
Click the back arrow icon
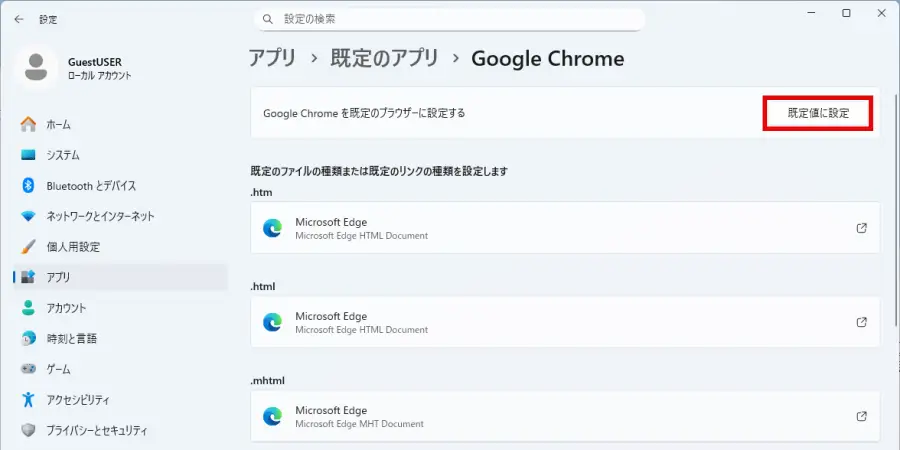19,19
